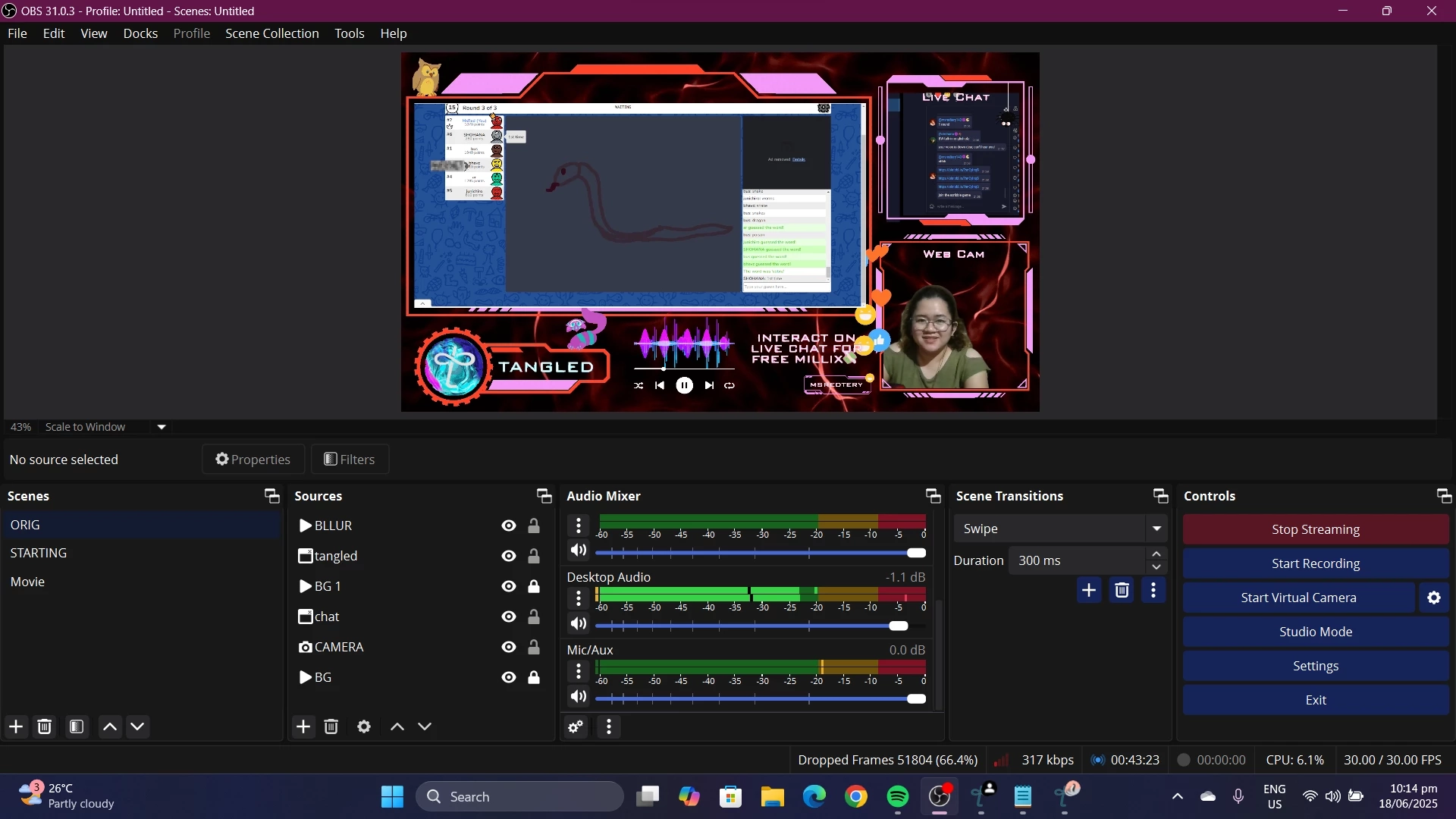Viewport: 1456px width, 819px height.
Task: Open source properties gear in Sources panel
Action: [364, 726]
